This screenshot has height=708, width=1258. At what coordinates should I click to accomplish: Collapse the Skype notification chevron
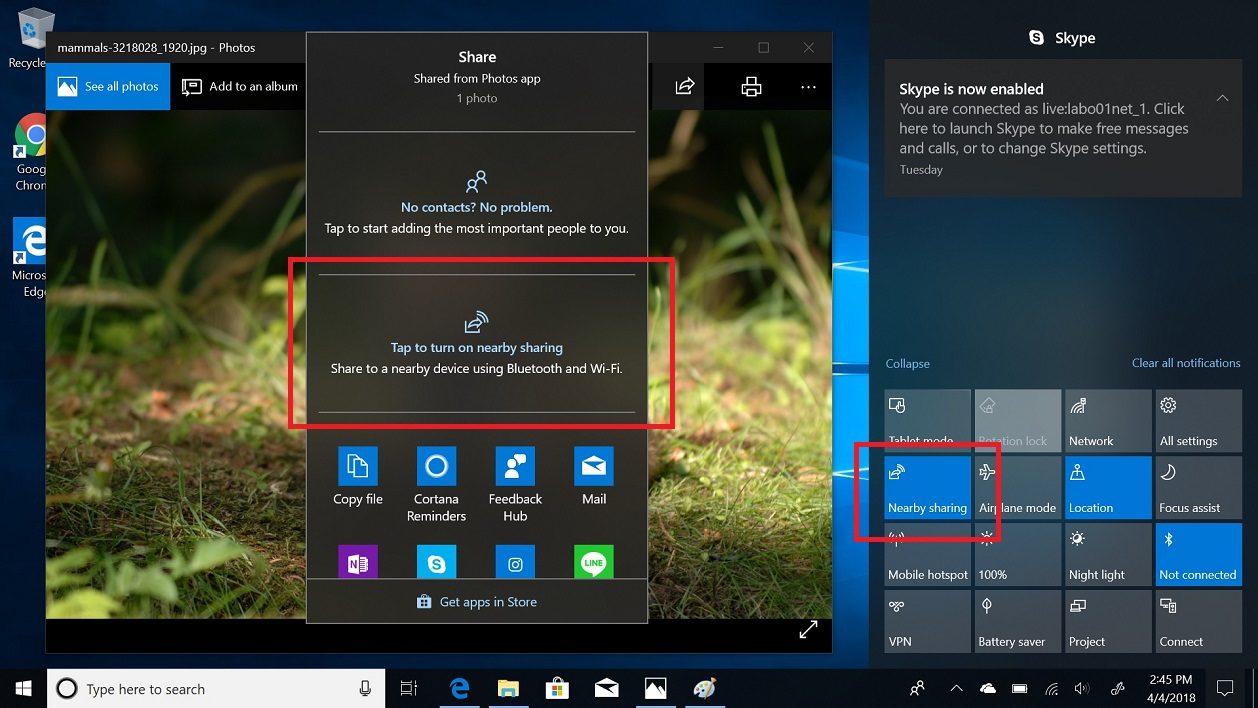1222,98
